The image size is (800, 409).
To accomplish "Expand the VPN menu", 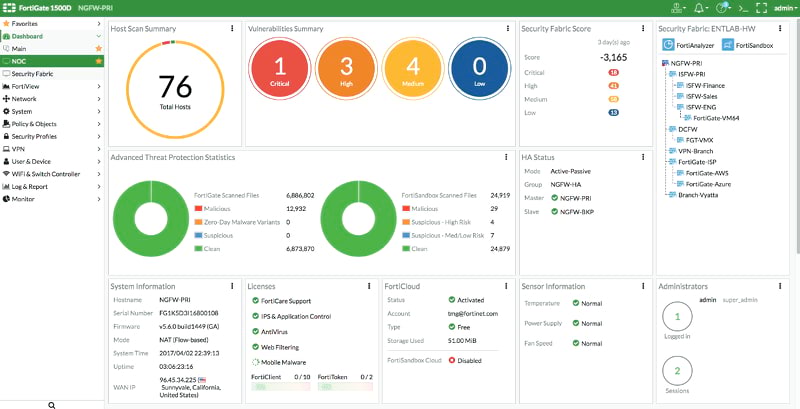I will click(52, 149).
